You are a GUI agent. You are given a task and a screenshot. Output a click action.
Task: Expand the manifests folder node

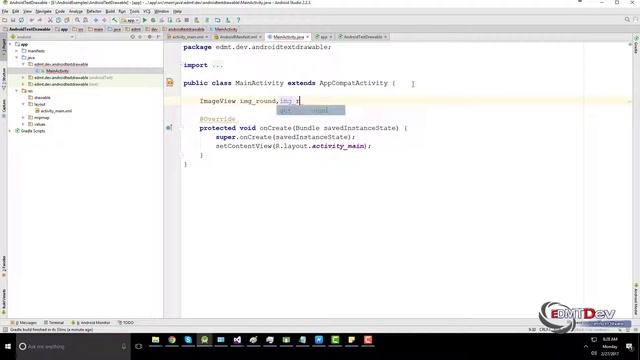coord(17,51)
